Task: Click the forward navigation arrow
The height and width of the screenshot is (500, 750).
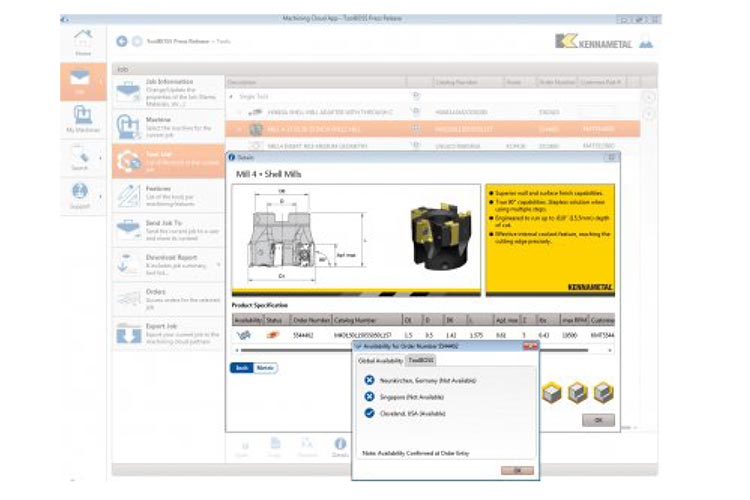Action: coord(137,42)
